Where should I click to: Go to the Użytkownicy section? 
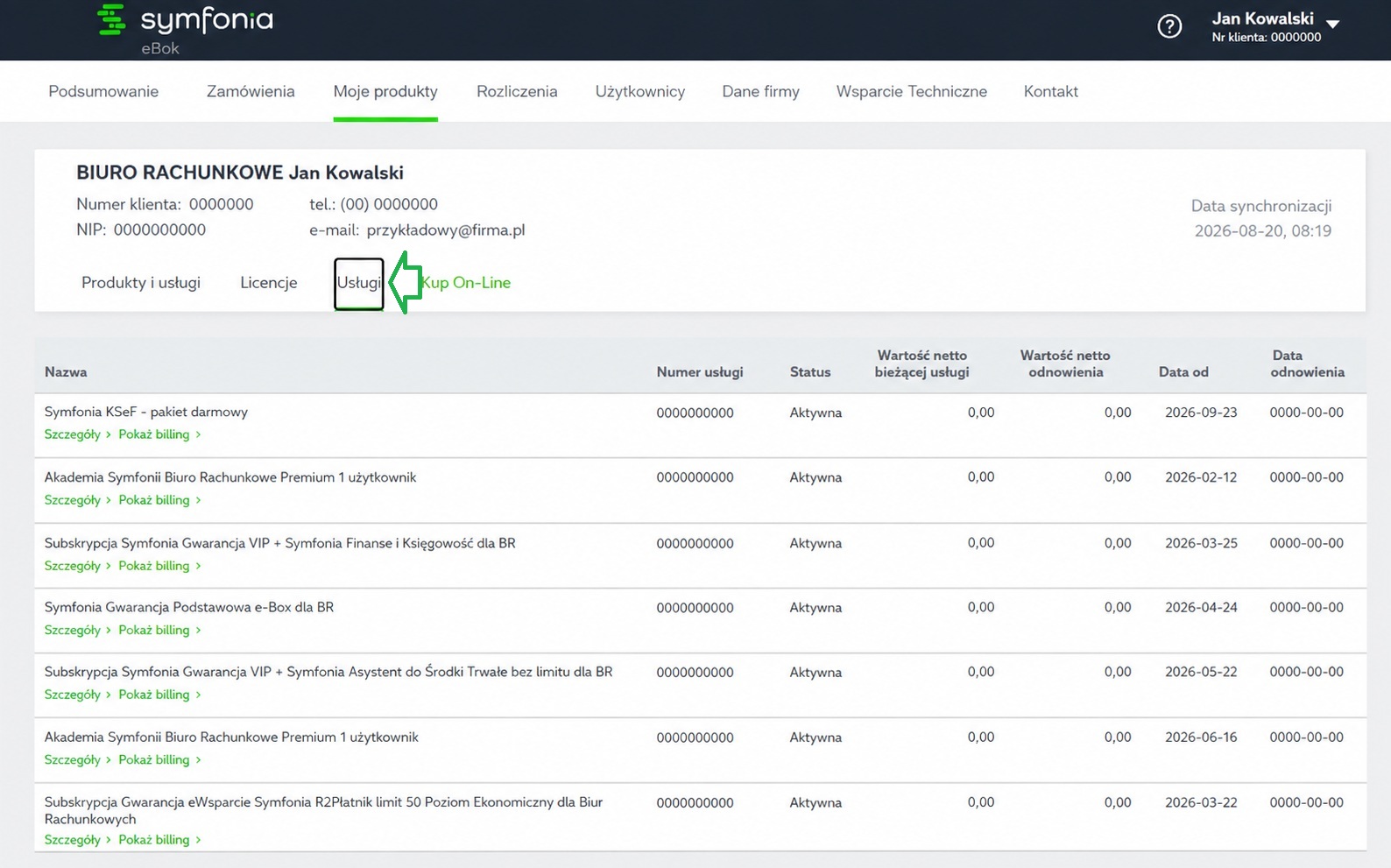[640, 91]
